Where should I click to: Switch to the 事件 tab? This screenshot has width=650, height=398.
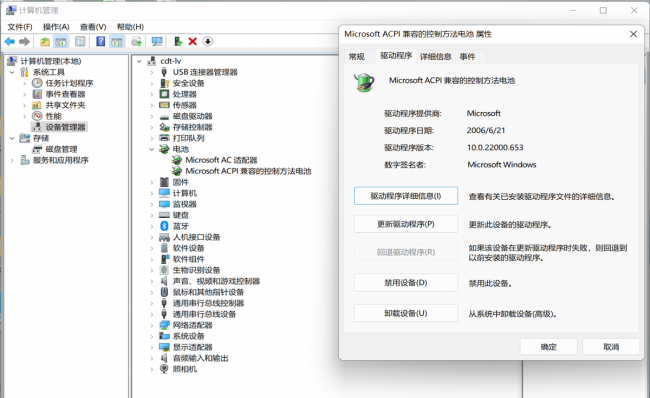467,56
